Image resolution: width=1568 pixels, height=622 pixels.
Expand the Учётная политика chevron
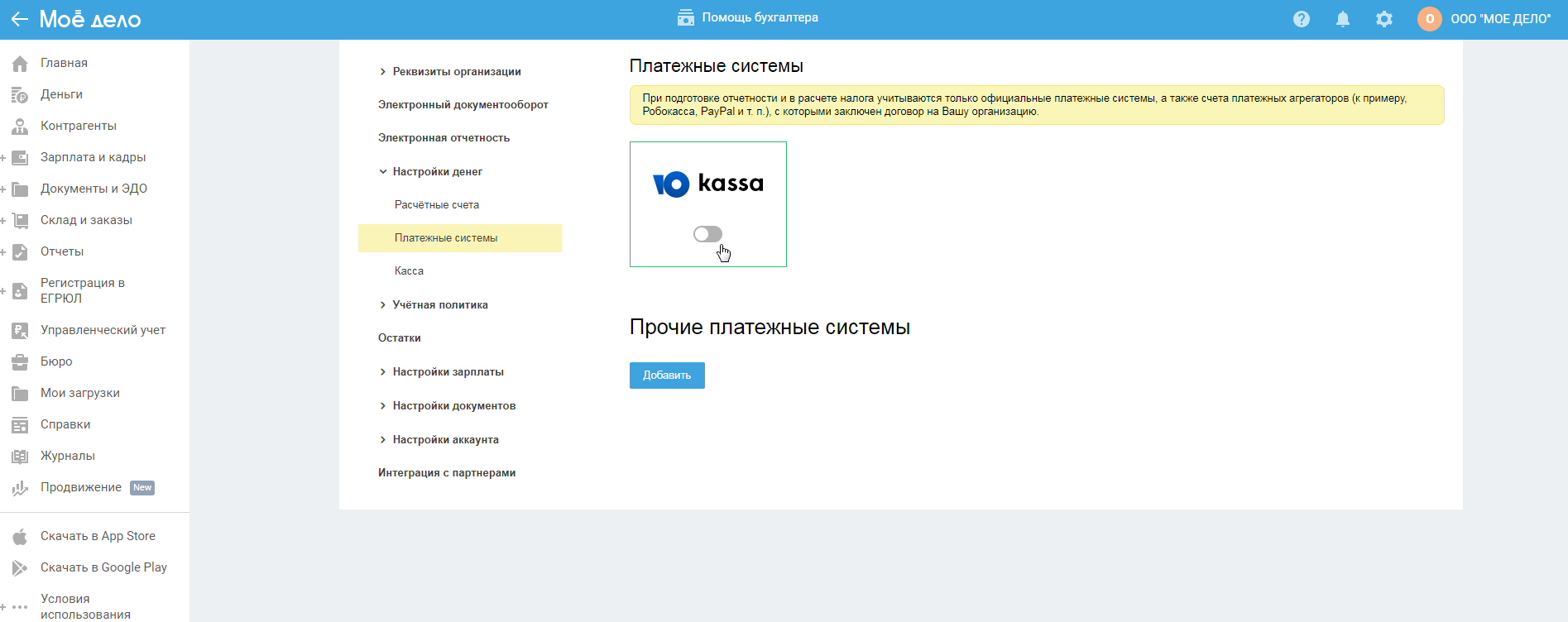382,305
